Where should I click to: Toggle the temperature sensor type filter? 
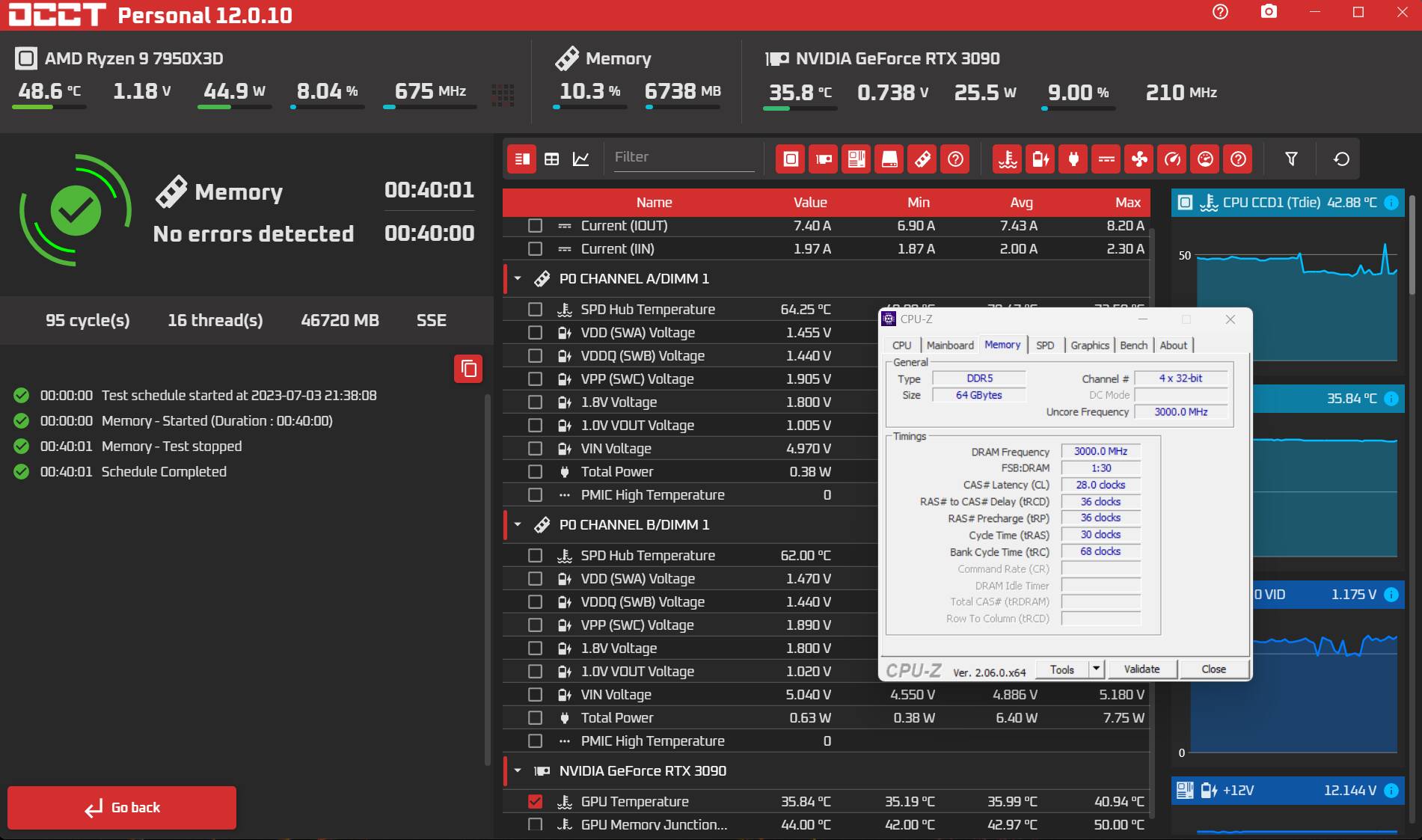coord(1008,159)
